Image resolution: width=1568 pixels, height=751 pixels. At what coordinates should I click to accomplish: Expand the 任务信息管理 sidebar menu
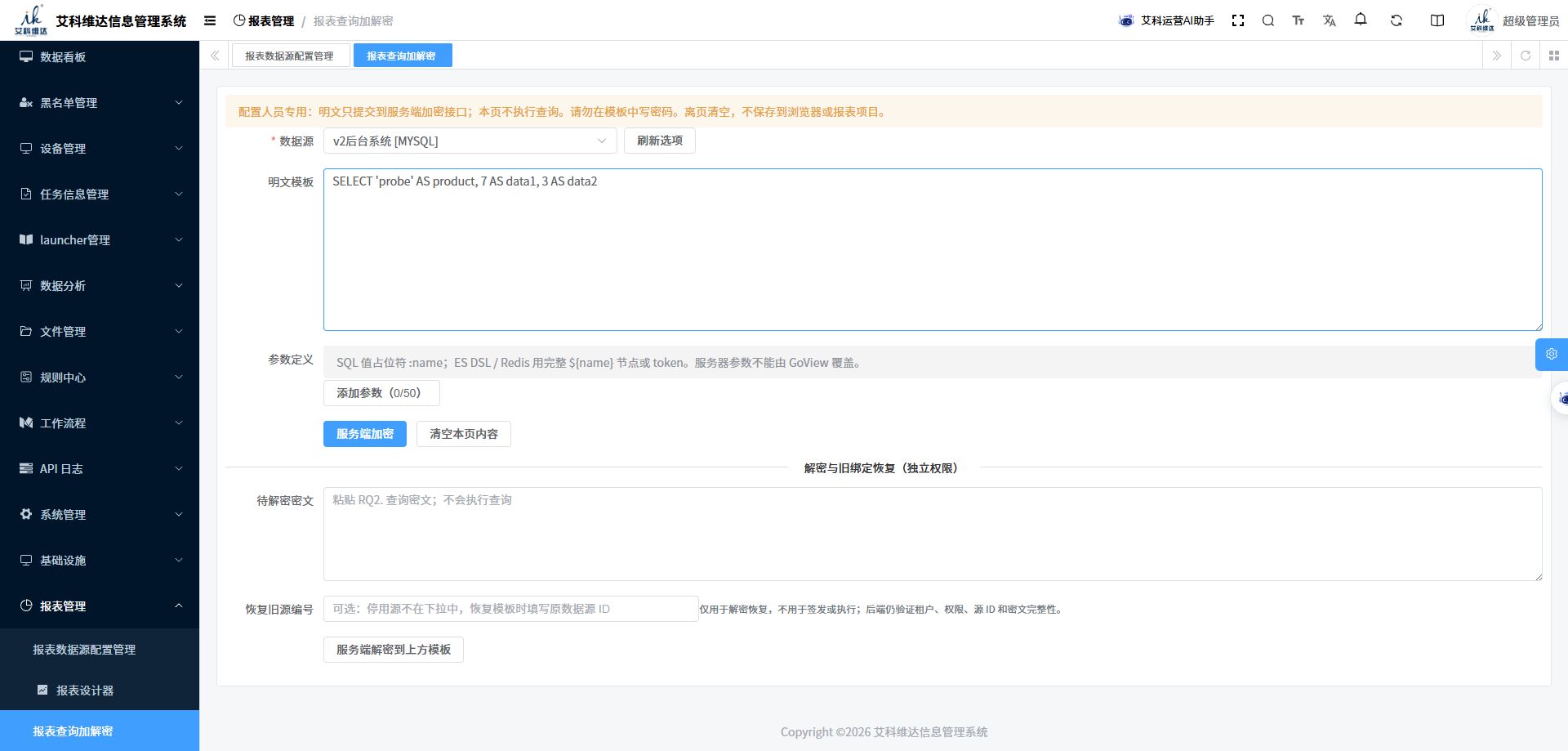click(100, 194)
